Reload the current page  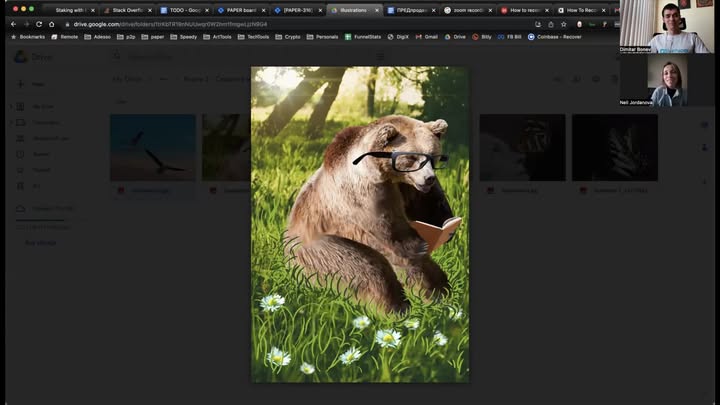[x=39, y=24]
